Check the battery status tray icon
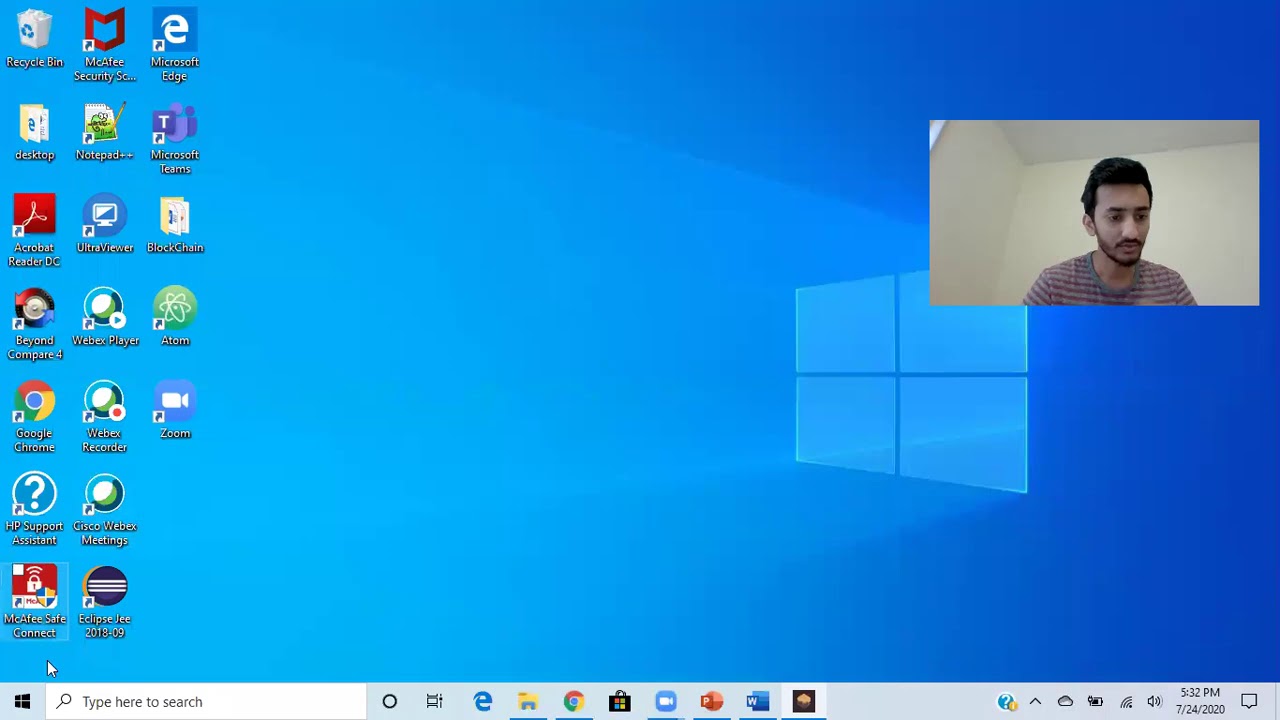 (1095, 702)
